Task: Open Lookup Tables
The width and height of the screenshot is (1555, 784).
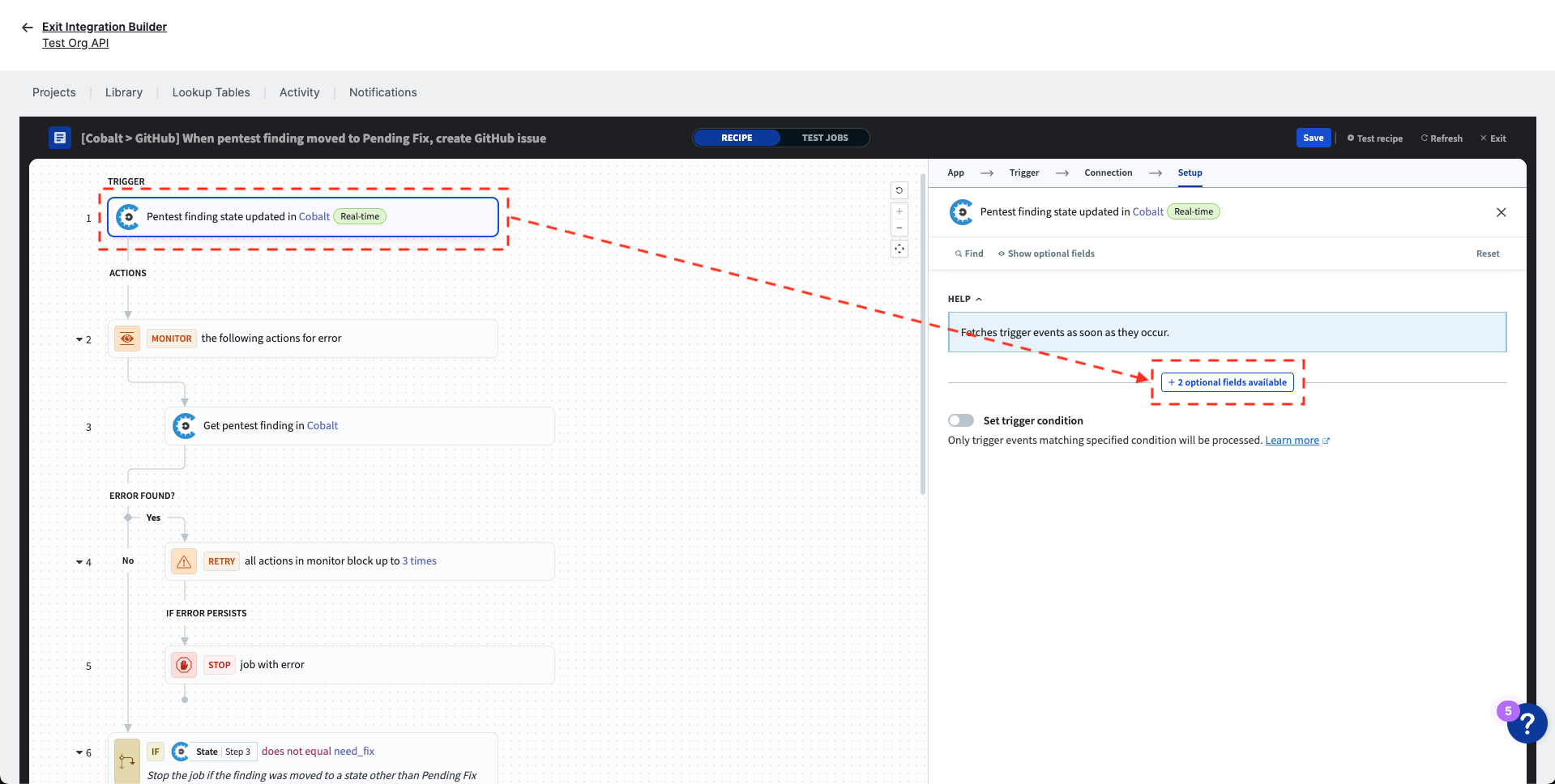Action: (211, 92)
